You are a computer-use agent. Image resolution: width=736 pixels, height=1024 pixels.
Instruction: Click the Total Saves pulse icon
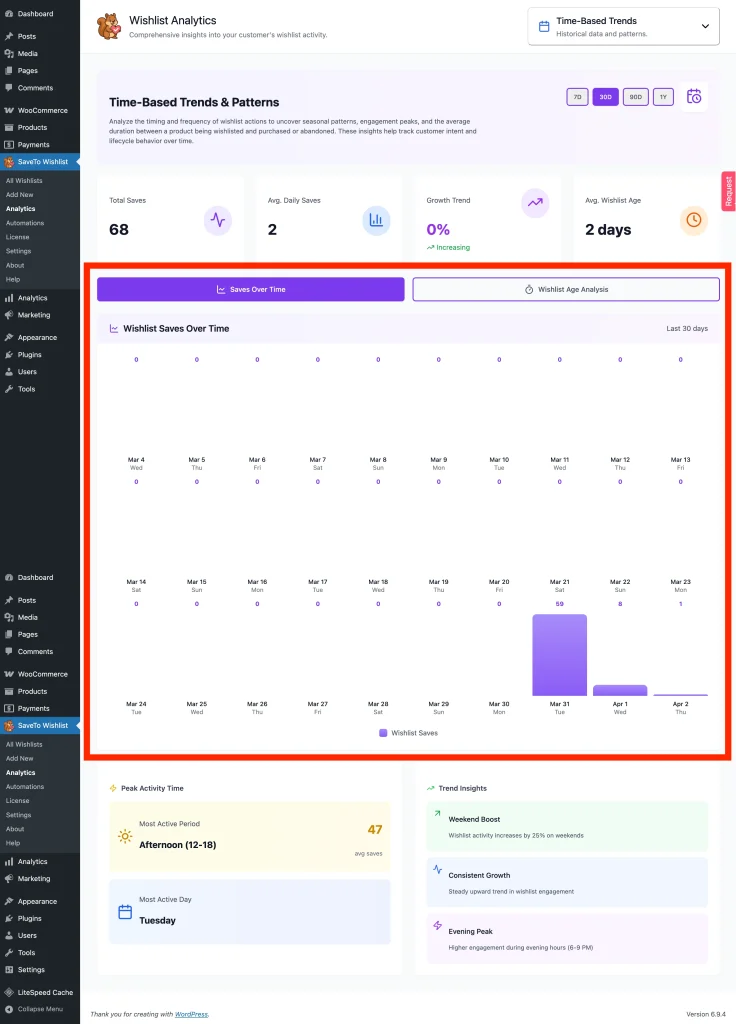tap(218, 220)
